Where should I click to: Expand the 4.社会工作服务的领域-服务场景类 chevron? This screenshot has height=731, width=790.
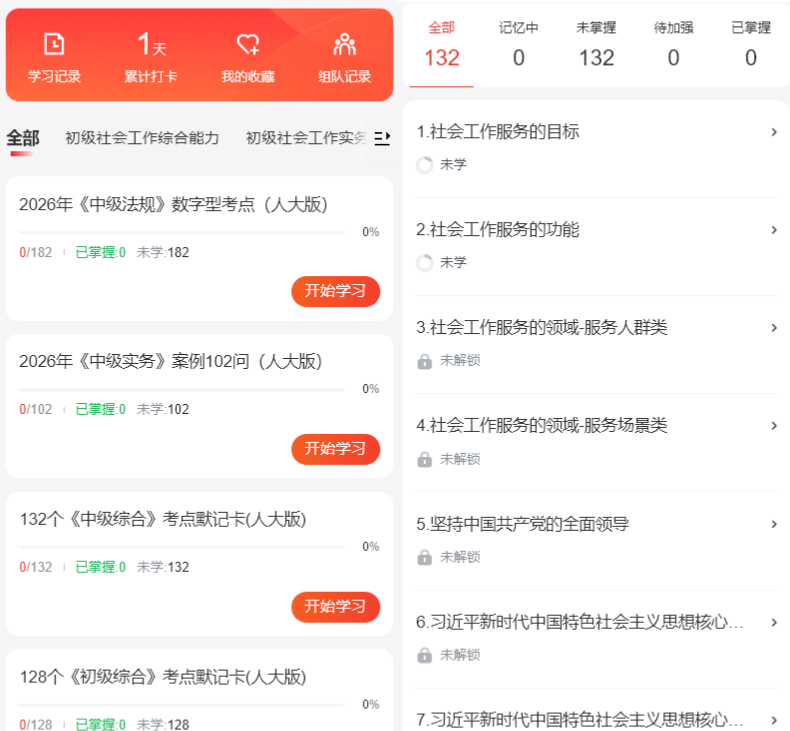pos(773,426)
